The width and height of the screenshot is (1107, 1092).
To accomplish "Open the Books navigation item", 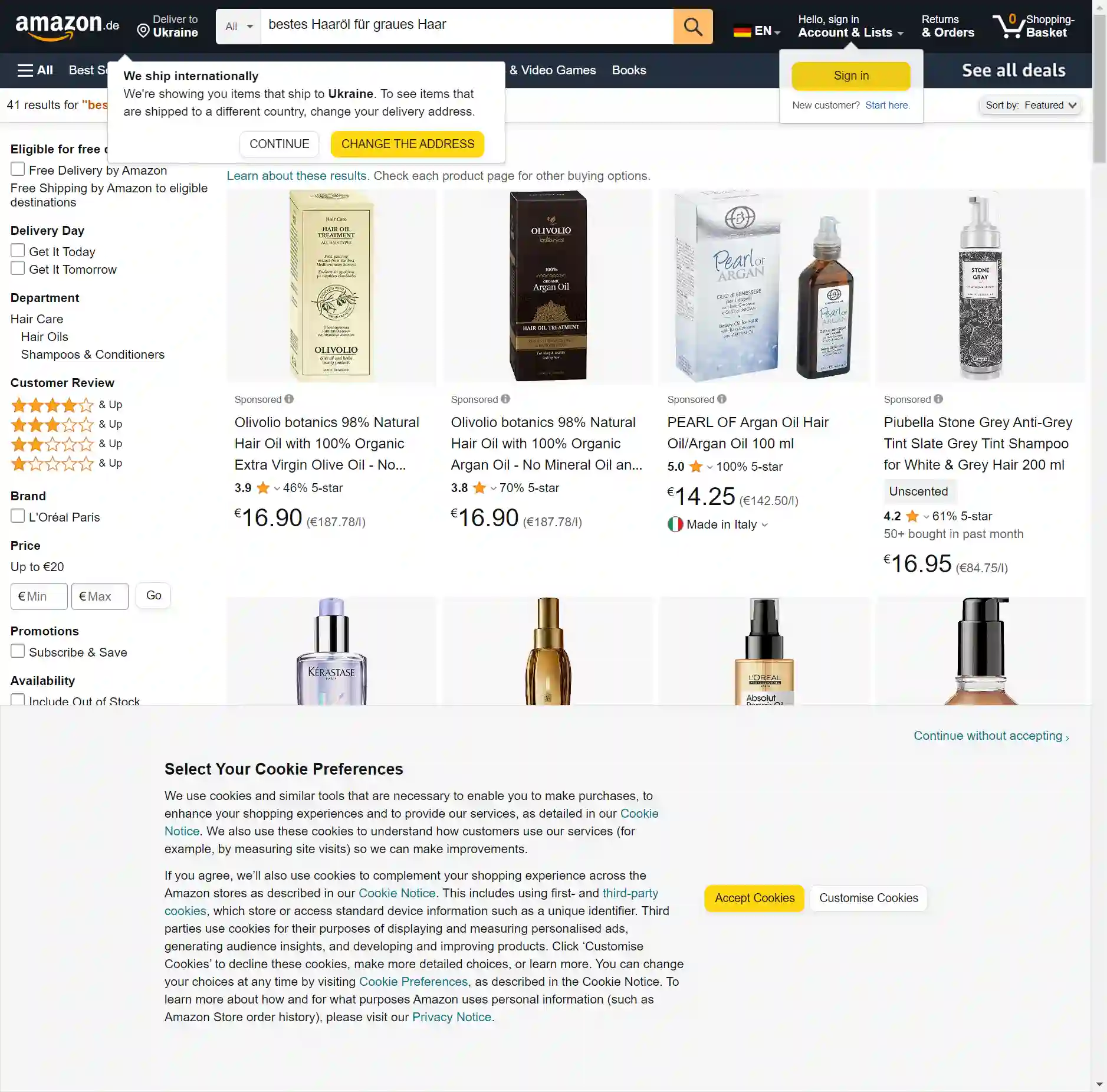I will click(629, 70).
